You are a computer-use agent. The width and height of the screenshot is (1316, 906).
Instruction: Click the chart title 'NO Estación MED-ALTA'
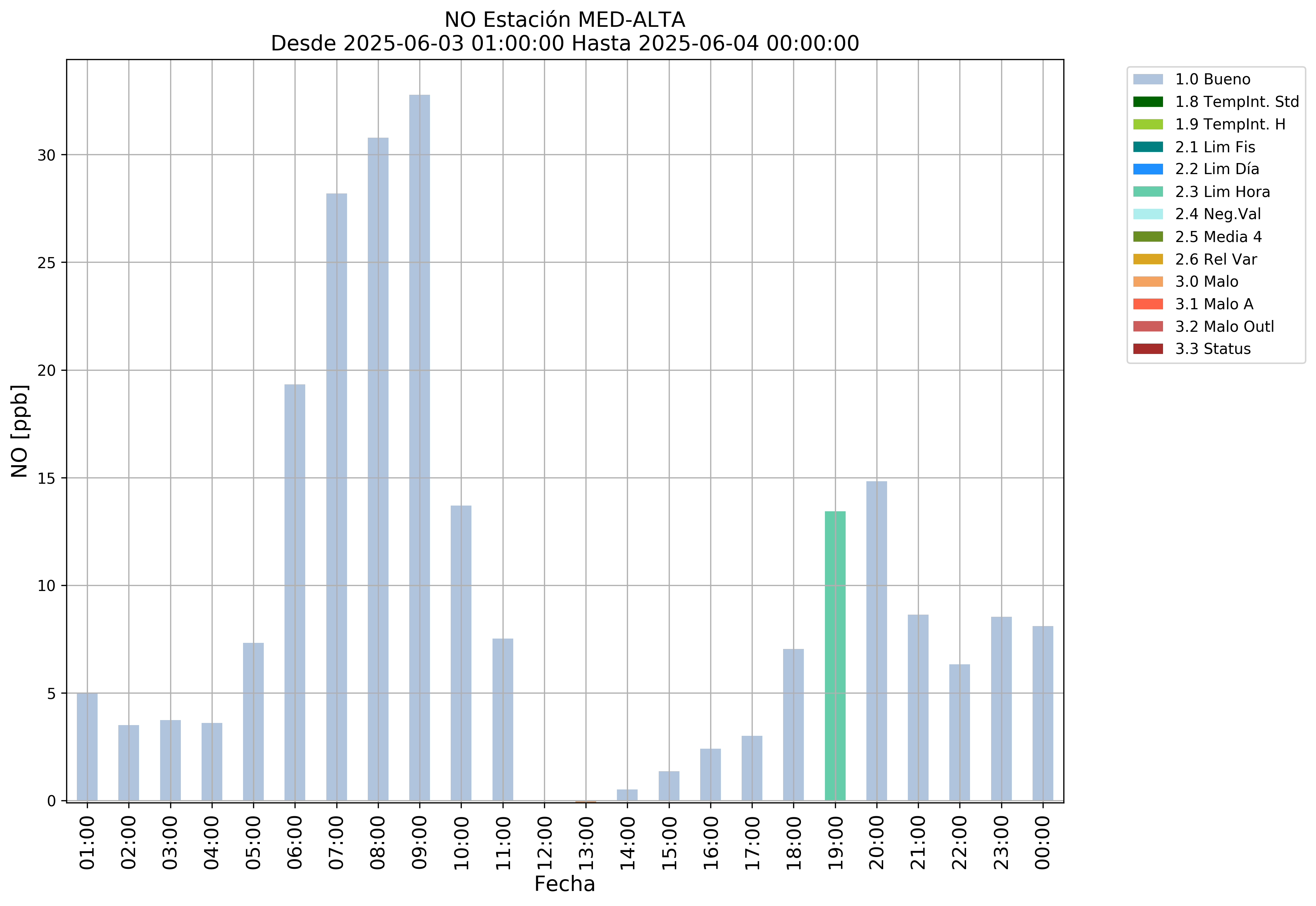point(565,20)
